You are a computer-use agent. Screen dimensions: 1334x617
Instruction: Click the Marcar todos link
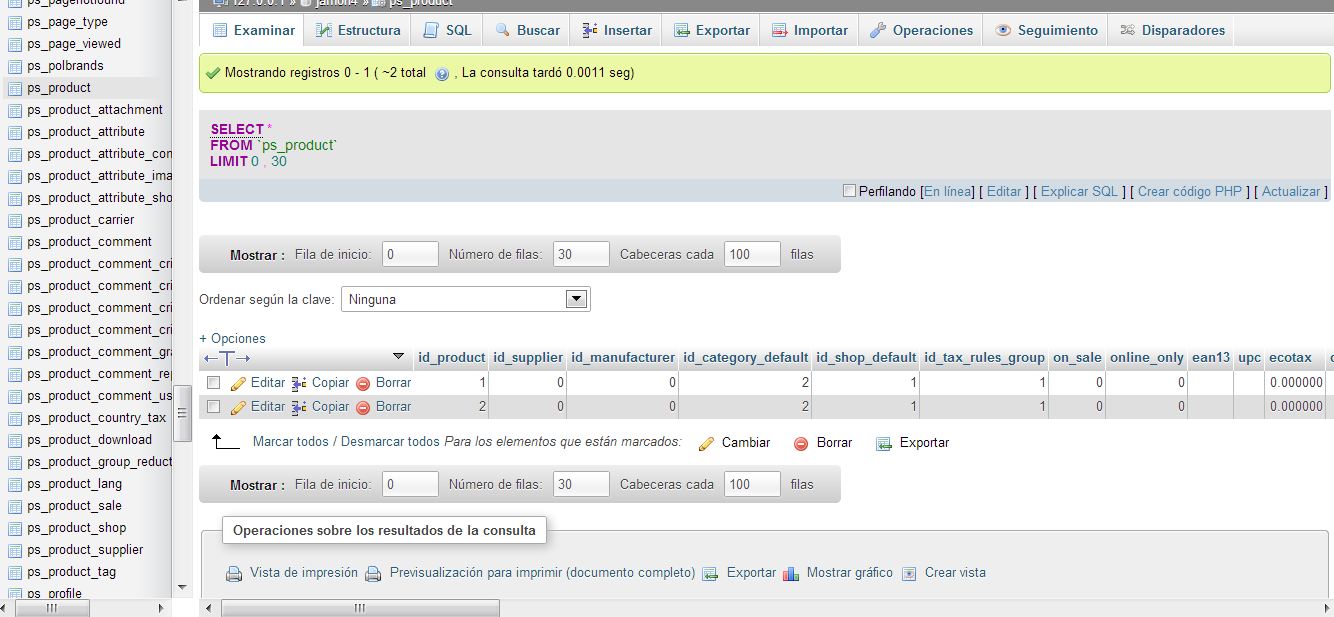coord(291,442)
